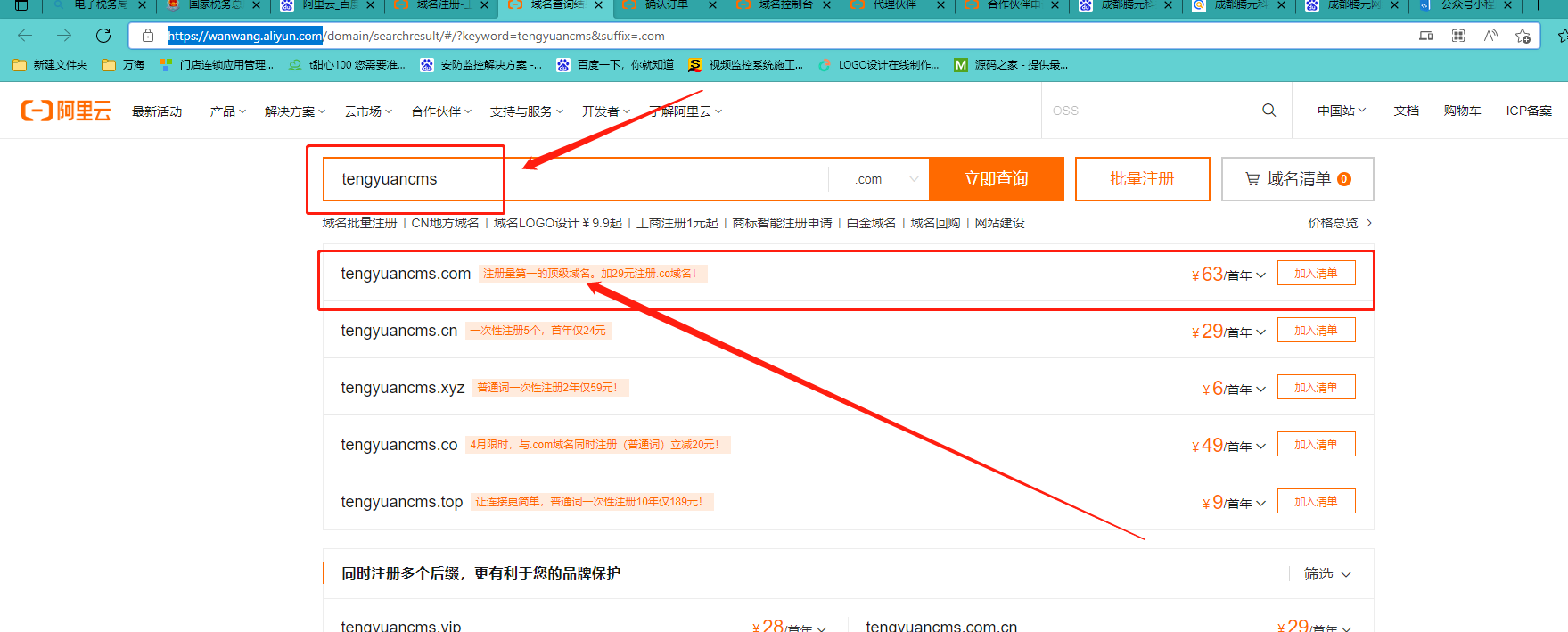Open 最新活动 in the top navigation
The height and width of the screenshot is (632, 1568).
click(x=157, y=111)
